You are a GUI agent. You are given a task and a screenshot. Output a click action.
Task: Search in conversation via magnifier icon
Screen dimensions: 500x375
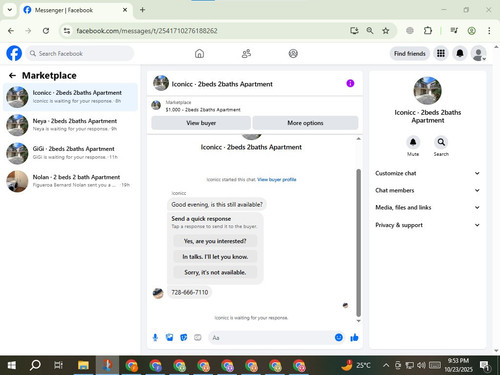coord(441,142)
